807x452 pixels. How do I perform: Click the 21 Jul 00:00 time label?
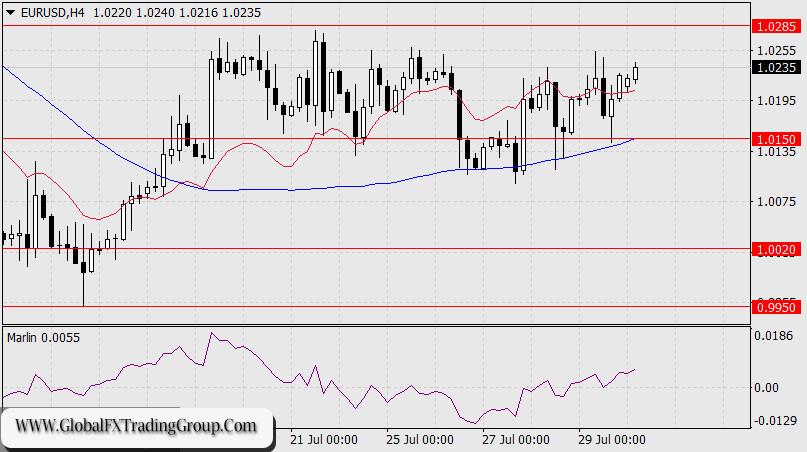[324, 440]
